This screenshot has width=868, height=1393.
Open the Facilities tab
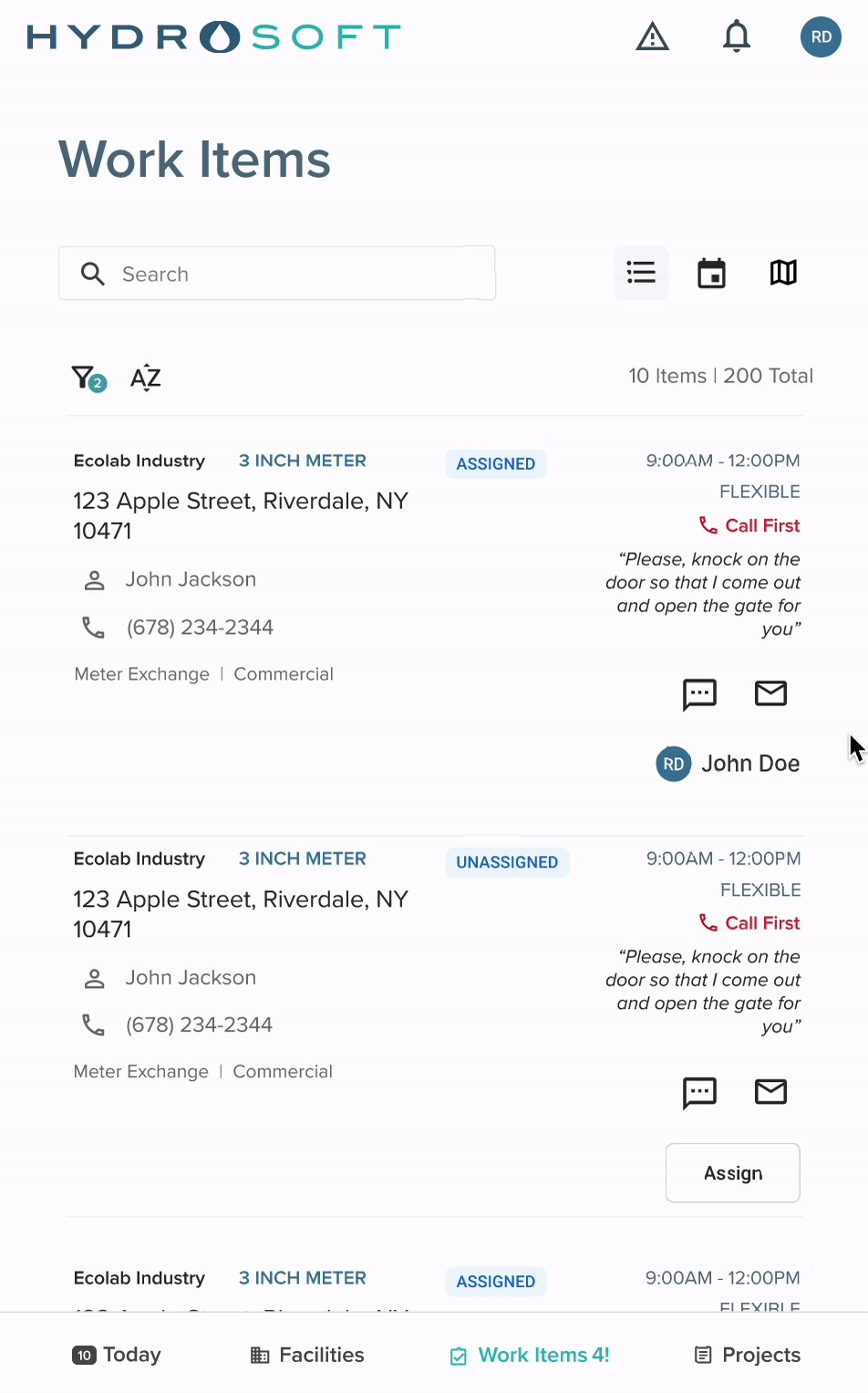[307, 1355]
